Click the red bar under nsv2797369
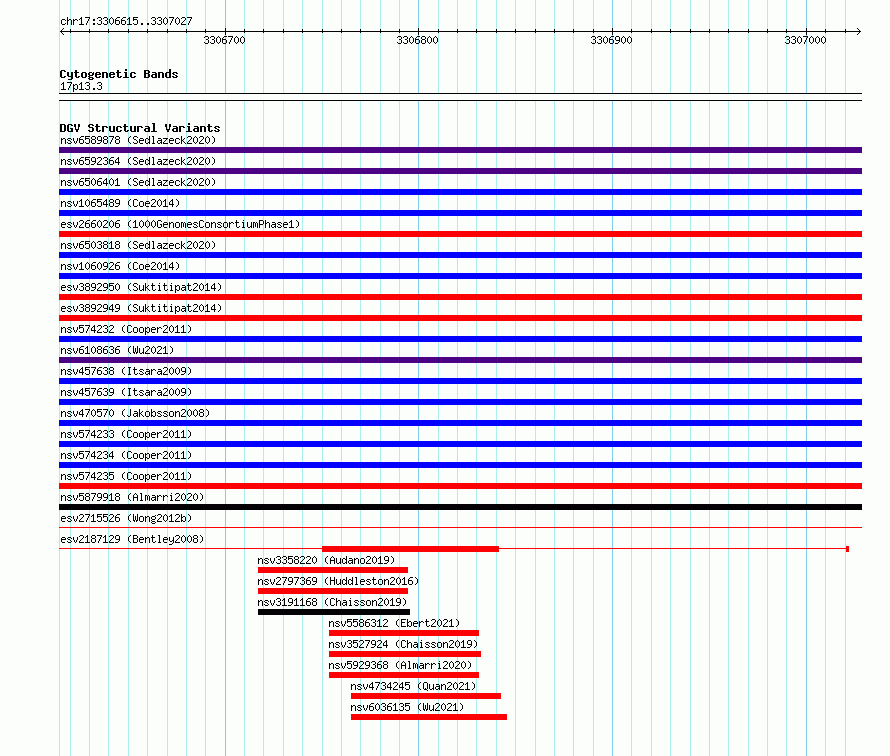The height and width of the screenshot is (756, 890). 333,591
